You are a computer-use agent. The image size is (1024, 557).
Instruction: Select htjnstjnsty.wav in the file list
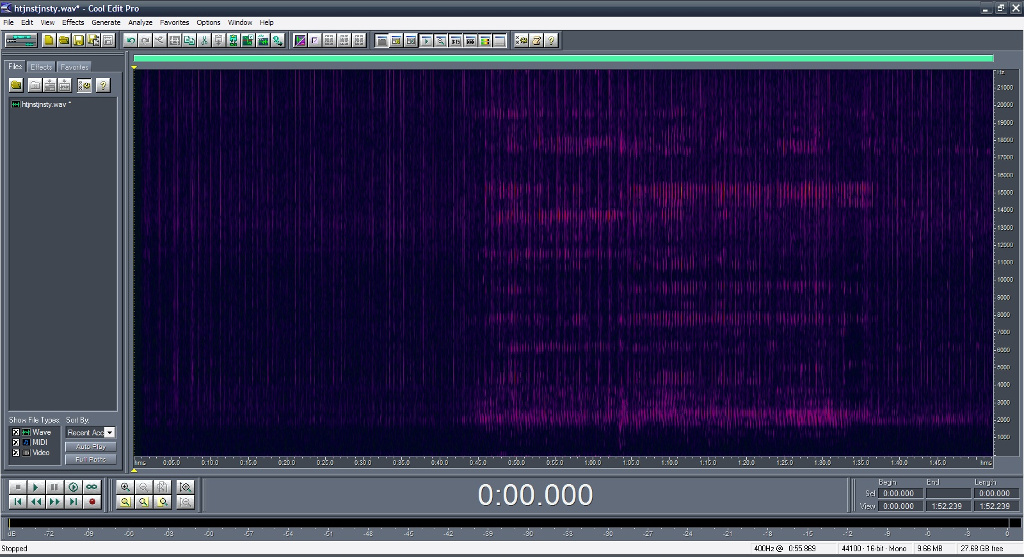[46, 104]
